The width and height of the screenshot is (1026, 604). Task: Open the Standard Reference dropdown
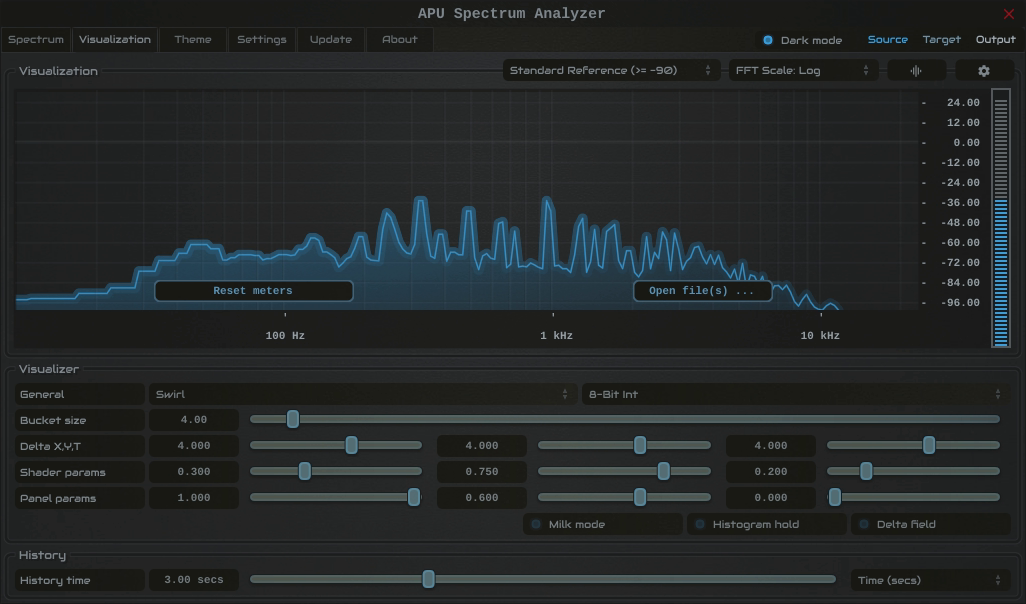pos(610,71)
